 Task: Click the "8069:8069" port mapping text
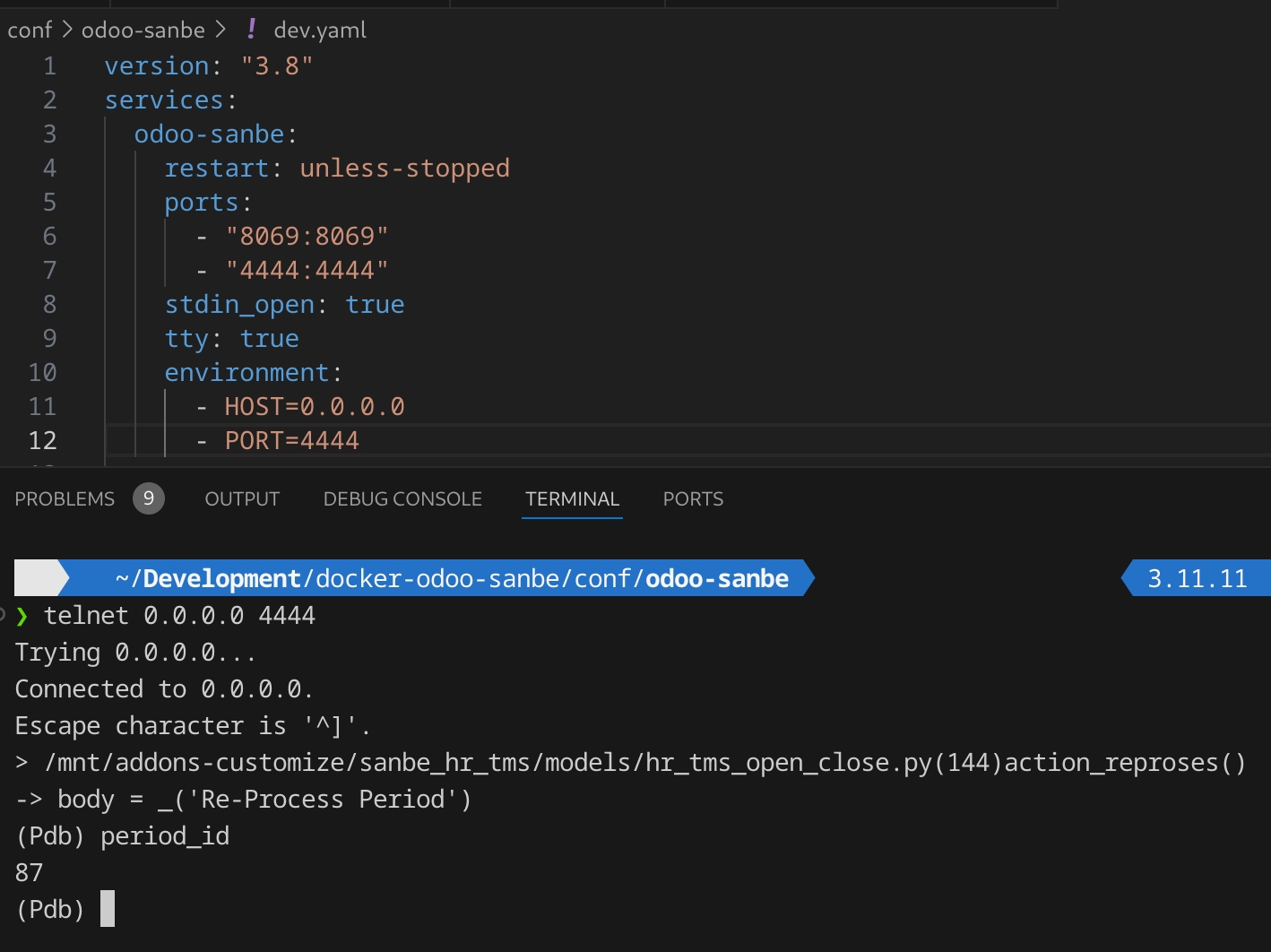tap(307, 236)
